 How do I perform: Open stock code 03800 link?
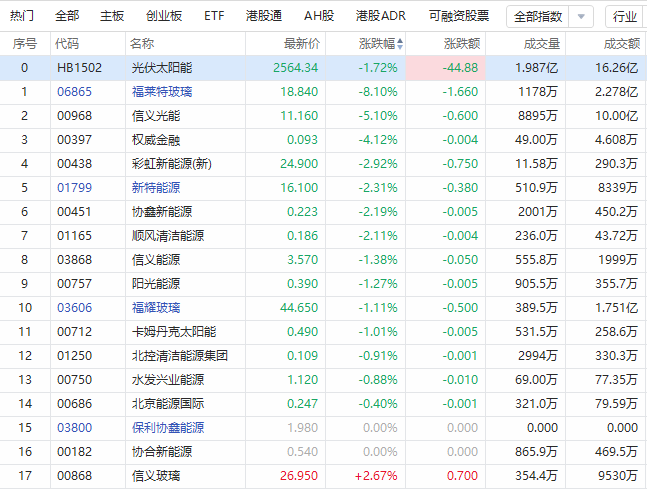(74, 428)
